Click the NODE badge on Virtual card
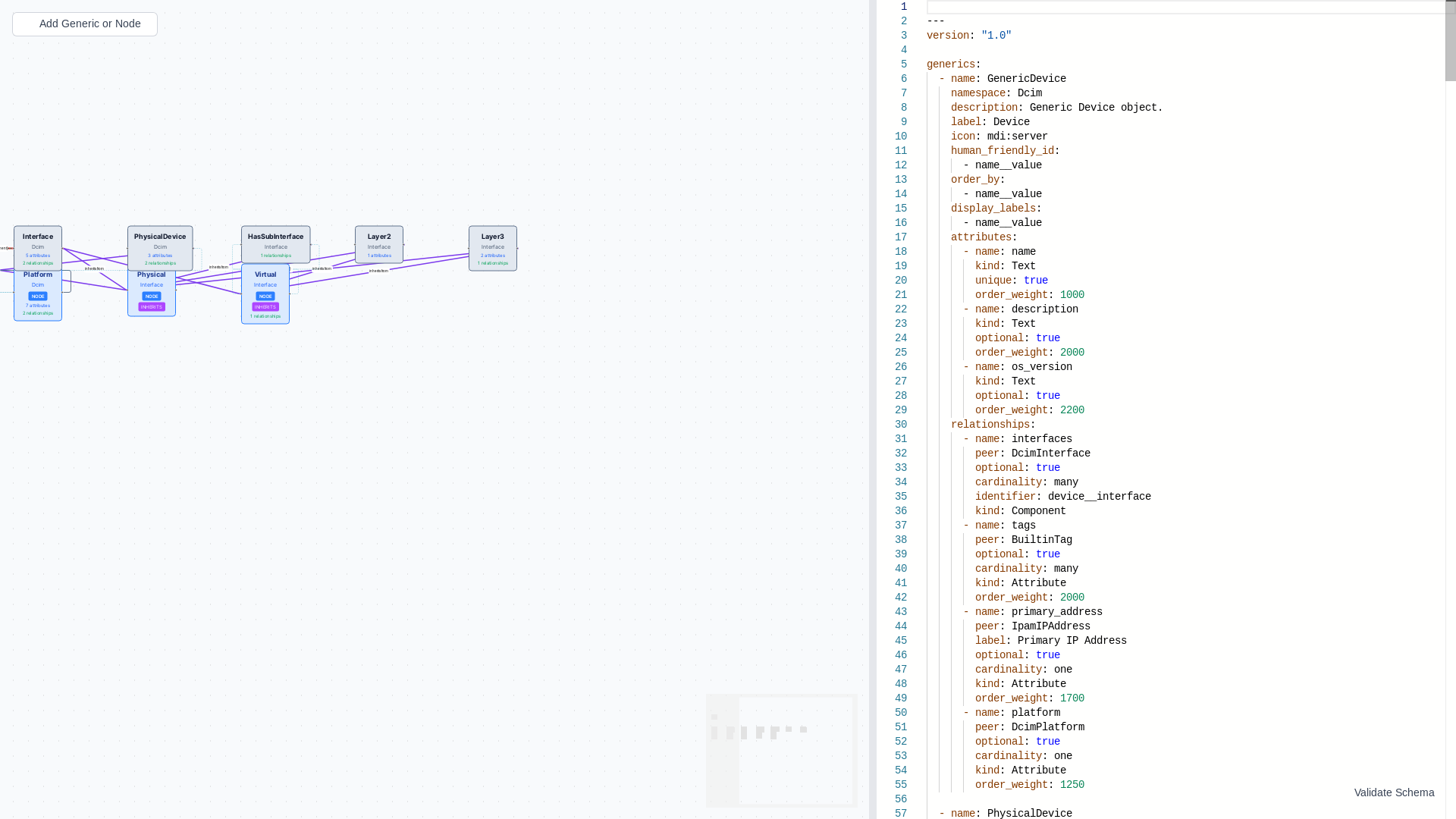 [265, 297]
